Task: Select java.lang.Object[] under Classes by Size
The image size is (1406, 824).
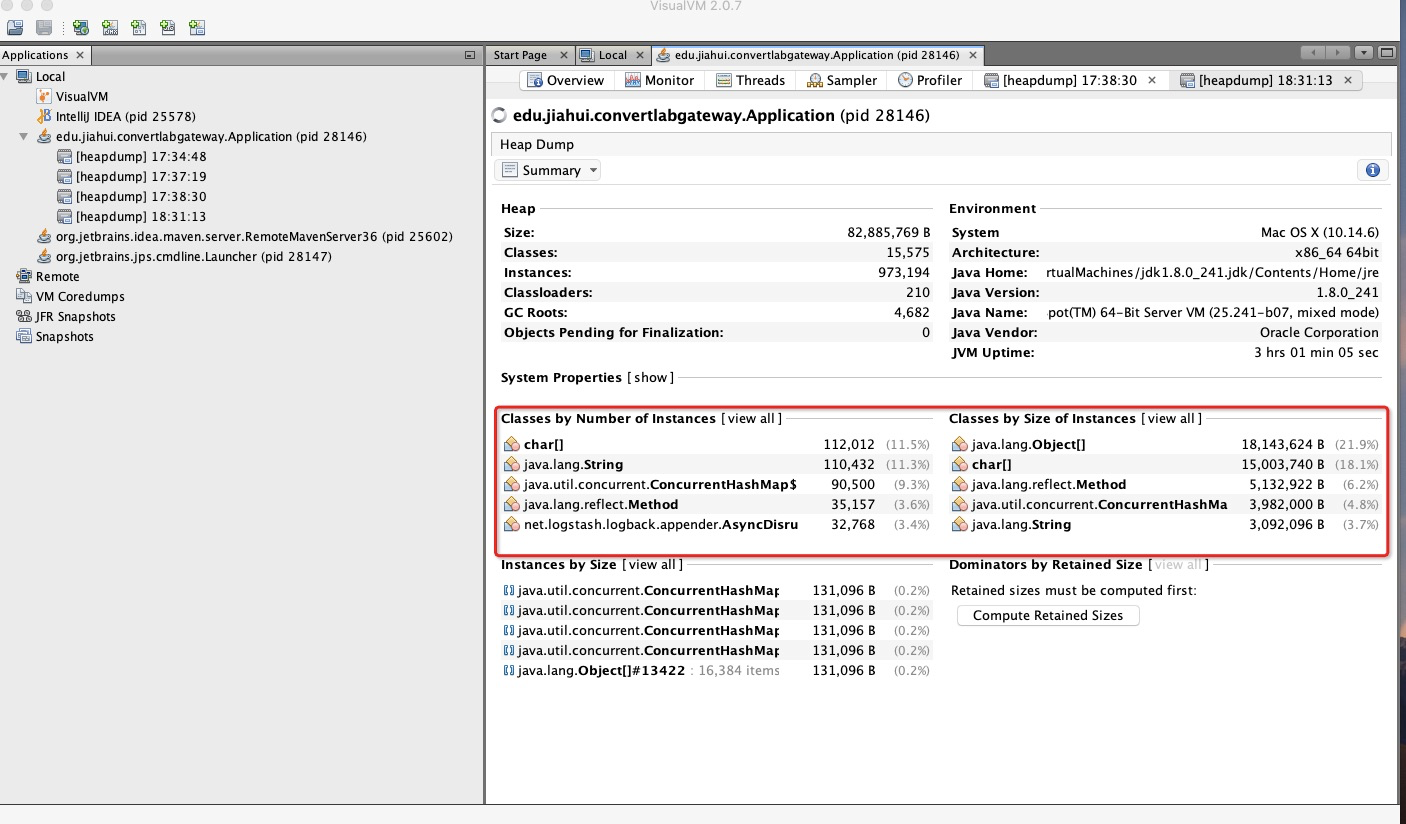Action: click(1165, 444)
